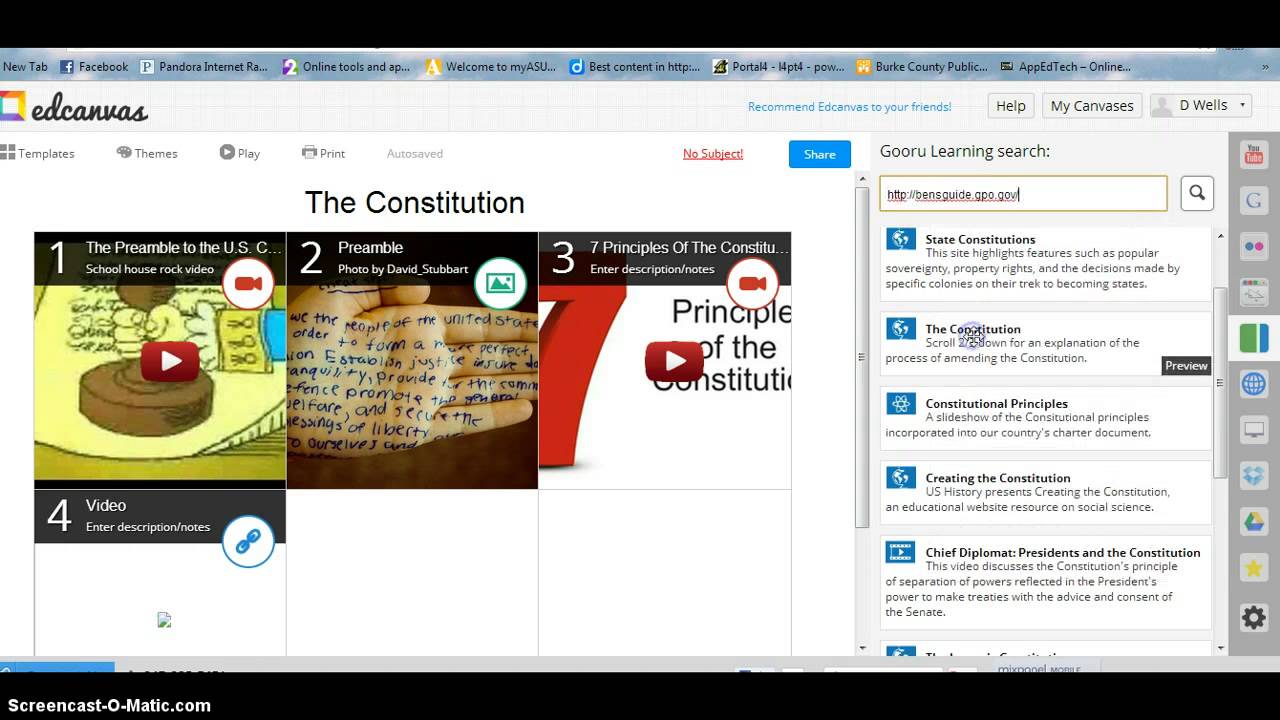Click the Preamble image thumbnail in tile 2
This screenshot has height=720, width=1280.
pyautogui.click(x=412, y=386)
